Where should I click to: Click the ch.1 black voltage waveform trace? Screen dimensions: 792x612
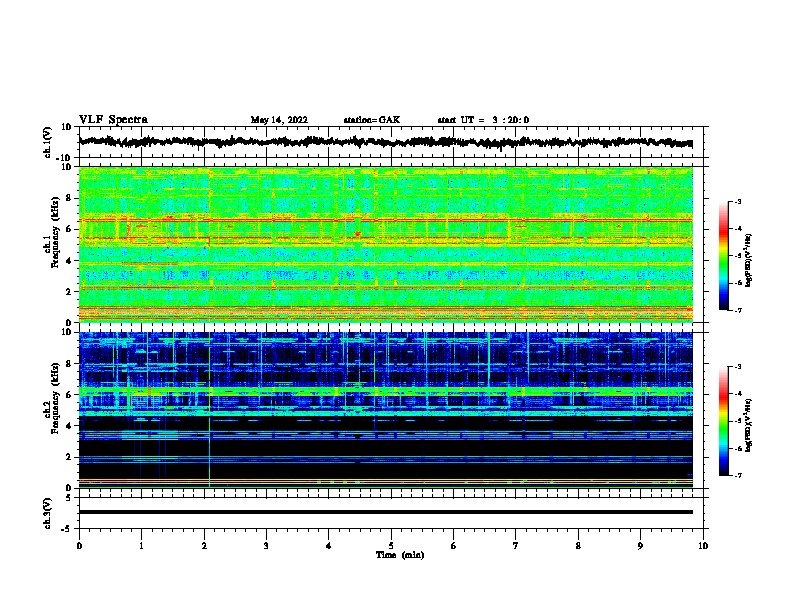(x=385, y=142)
